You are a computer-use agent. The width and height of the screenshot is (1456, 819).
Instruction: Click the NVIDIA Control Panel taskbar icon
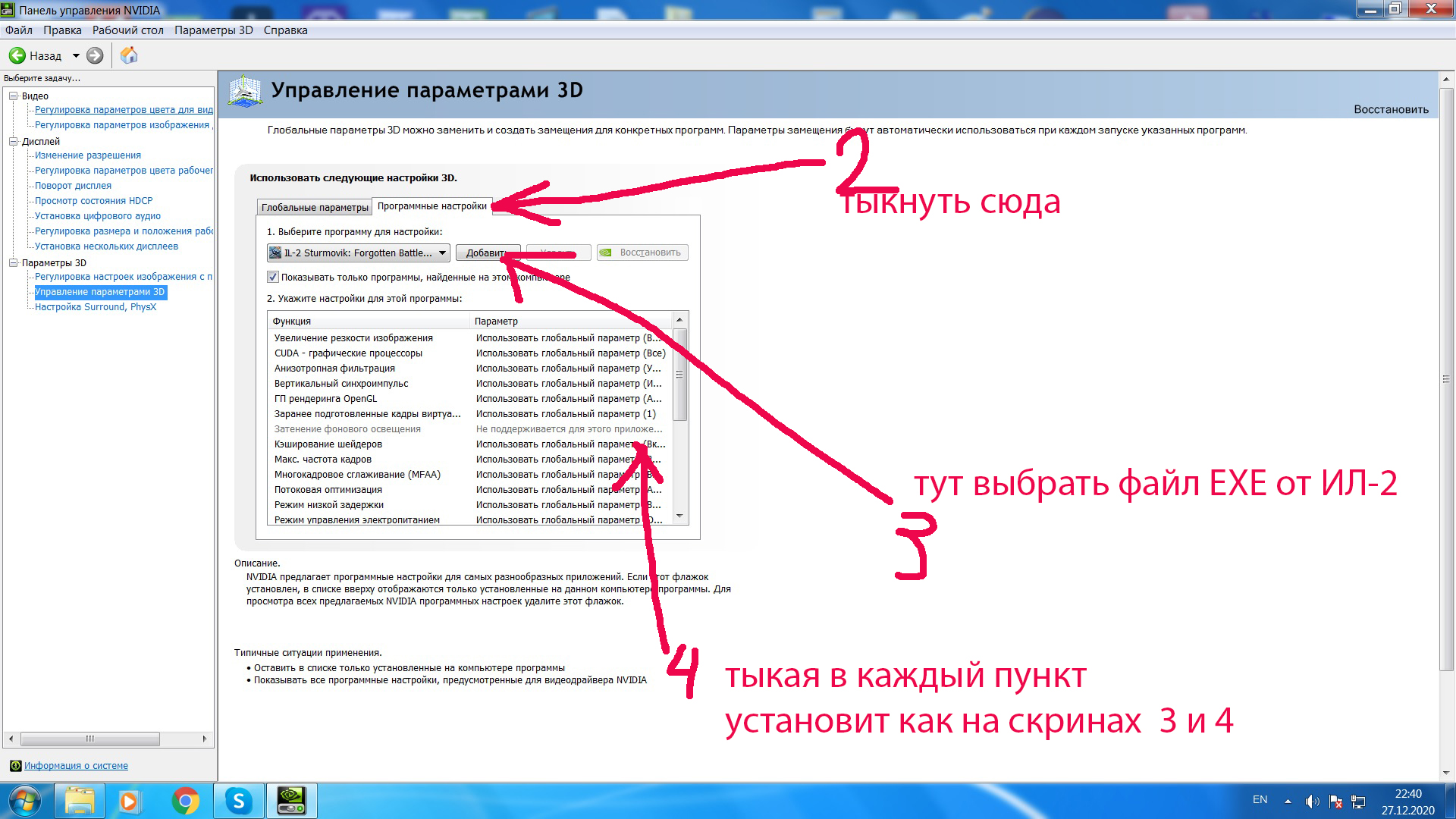(291, 801)
